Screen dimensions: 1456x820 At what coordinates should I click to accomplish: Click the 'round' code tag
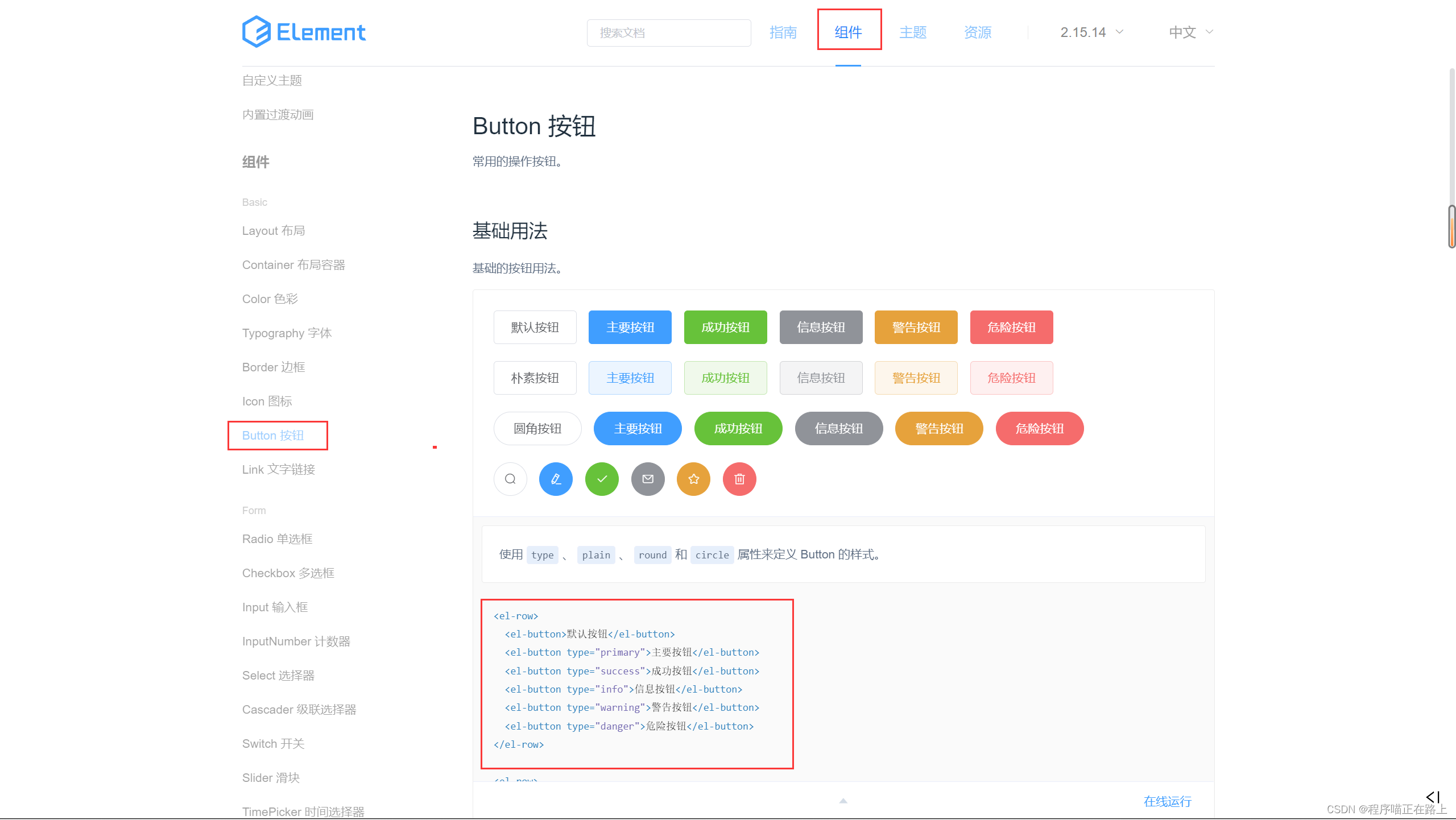click(652, 554)
